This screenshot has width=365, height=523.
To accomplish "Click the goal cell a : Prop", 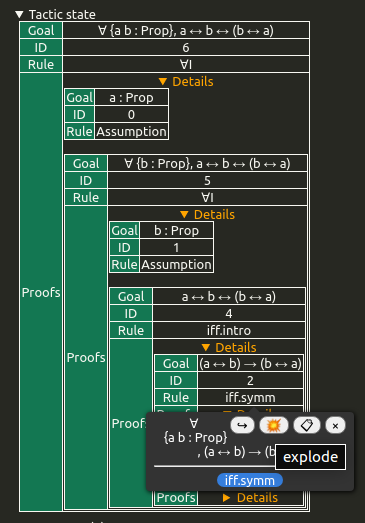I will pos(131,97).
